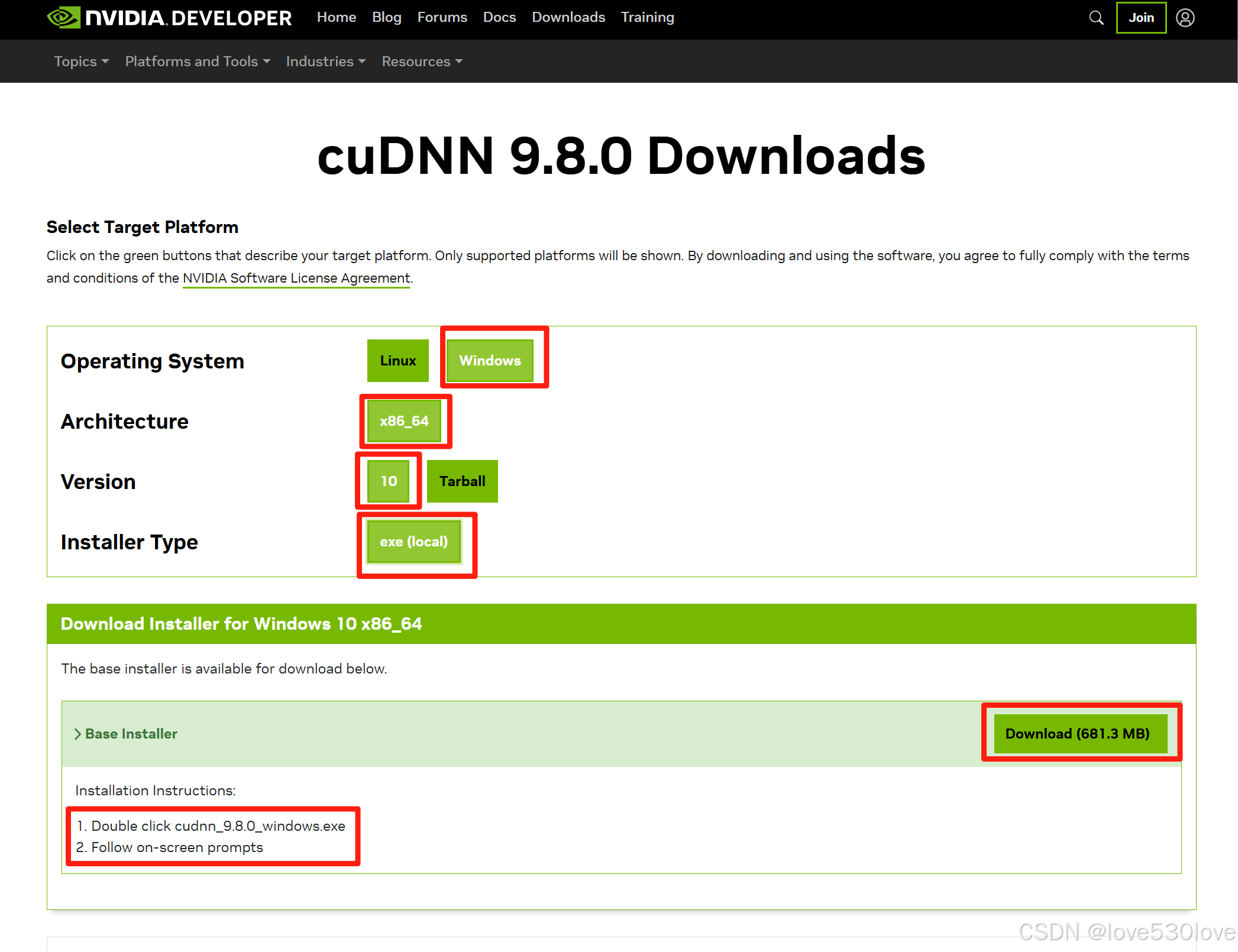Select the Windows operating system option
The height and width of the screenshot is (952, 1238).
coord(490,361)
